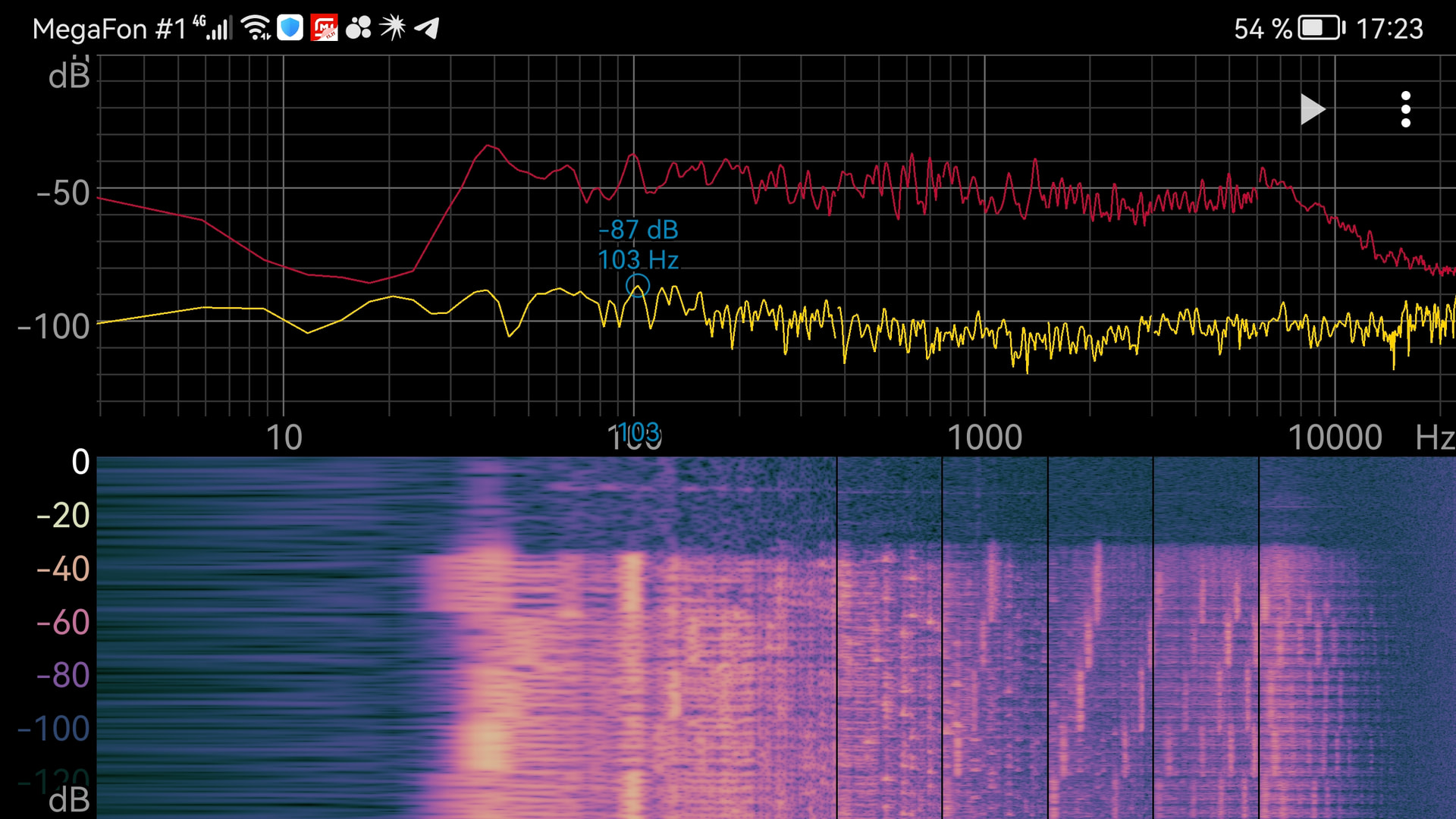Tap the -87 dB cursor readout
This screenshot has height=819, width=1456.
click(639, 230)
